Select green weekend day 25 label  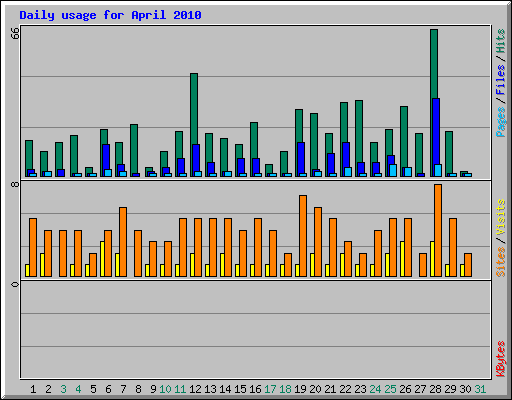click(x=390, y=389)
